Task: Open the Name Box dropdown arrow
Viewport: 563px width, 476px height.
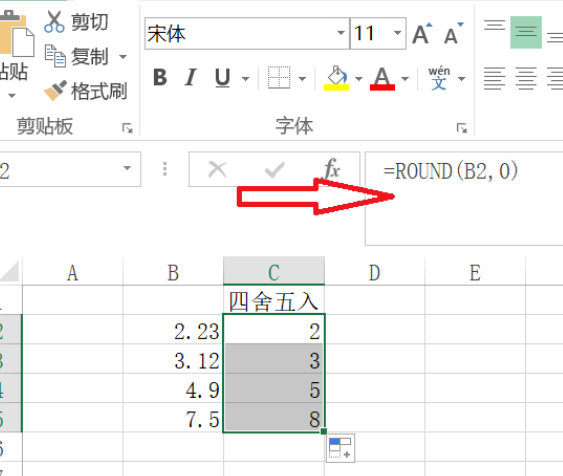Action: [x=127, y=168]
